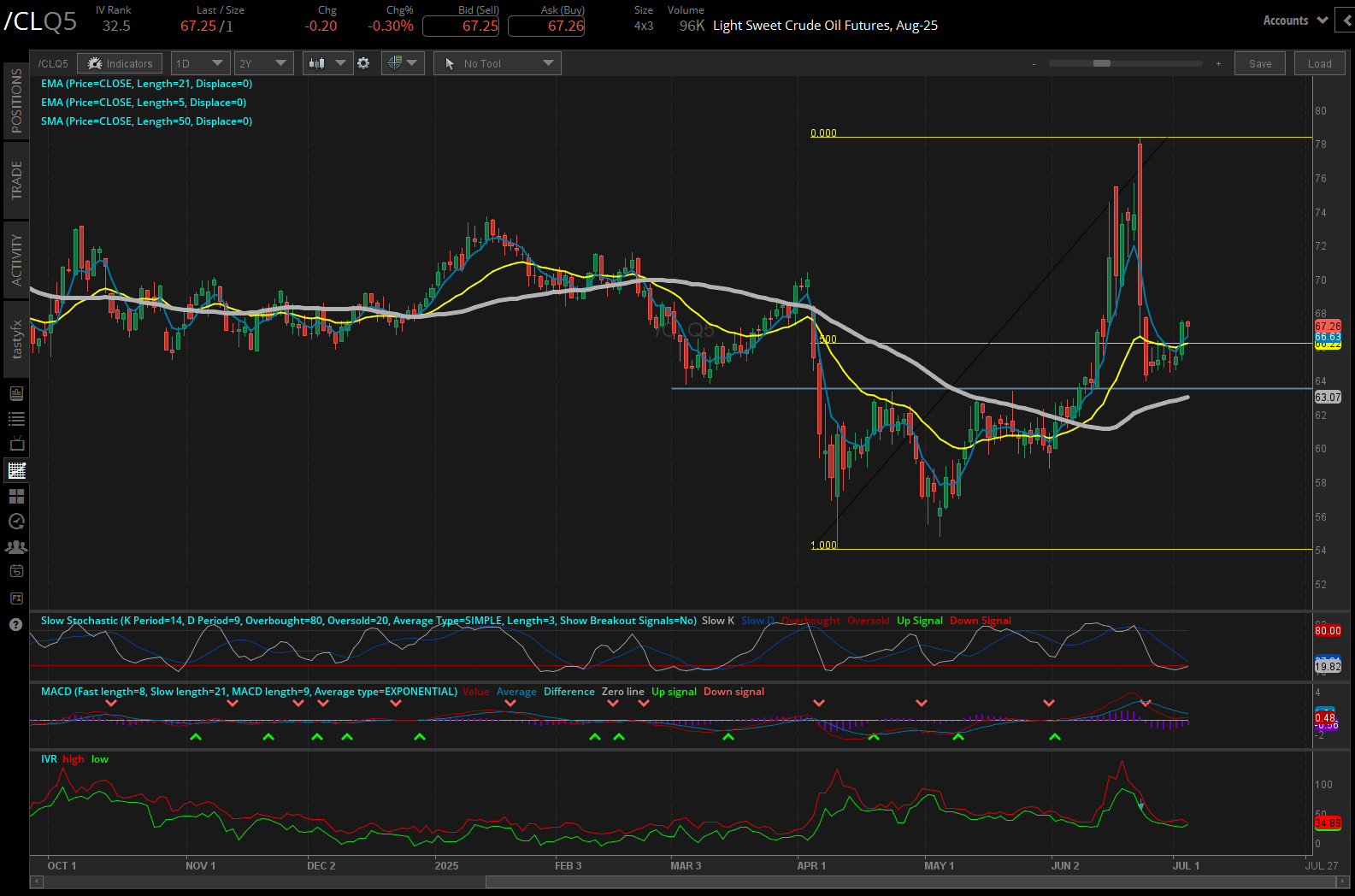Open the book with bars icon in sidebar
This screenshot has width=1355, height=896.
click(x=16, y=394)
